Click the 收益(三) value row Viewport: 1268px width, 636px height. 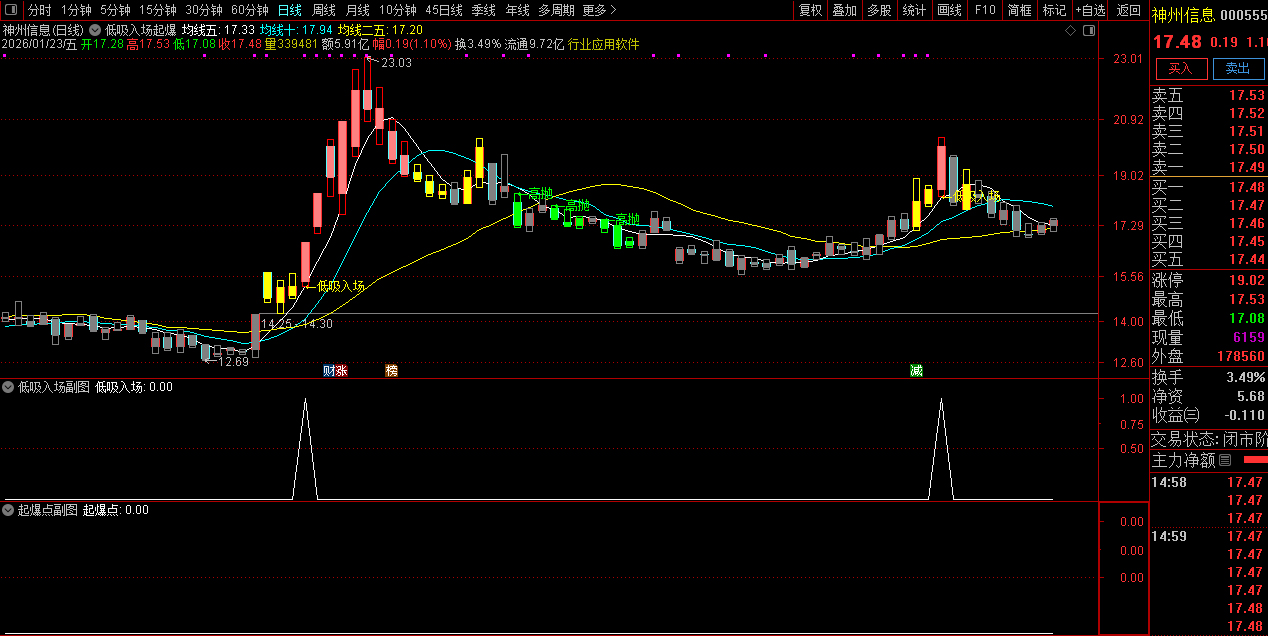(1209, 416)
